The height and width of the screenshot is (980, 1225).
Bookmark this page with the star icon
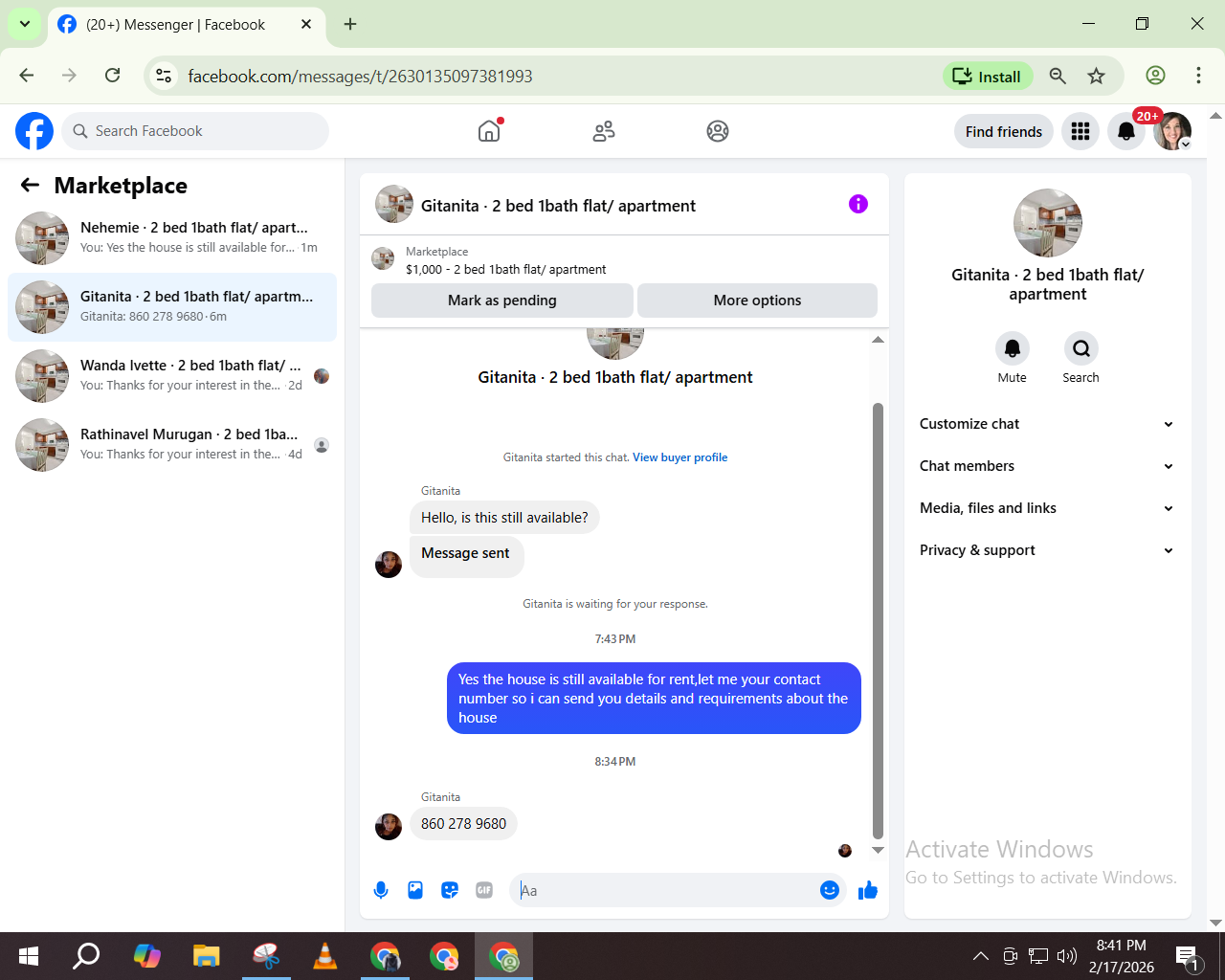[1097, 76]
